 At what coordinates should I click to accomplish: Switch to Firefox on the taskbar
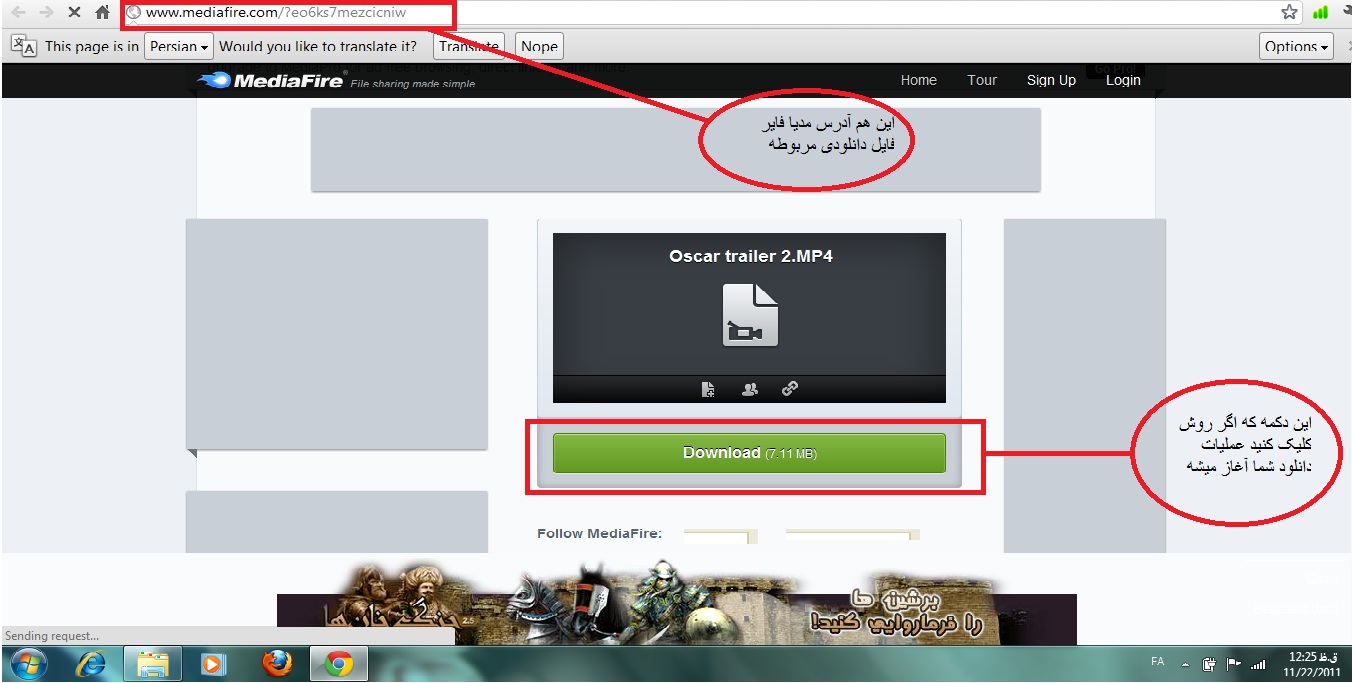277,663
